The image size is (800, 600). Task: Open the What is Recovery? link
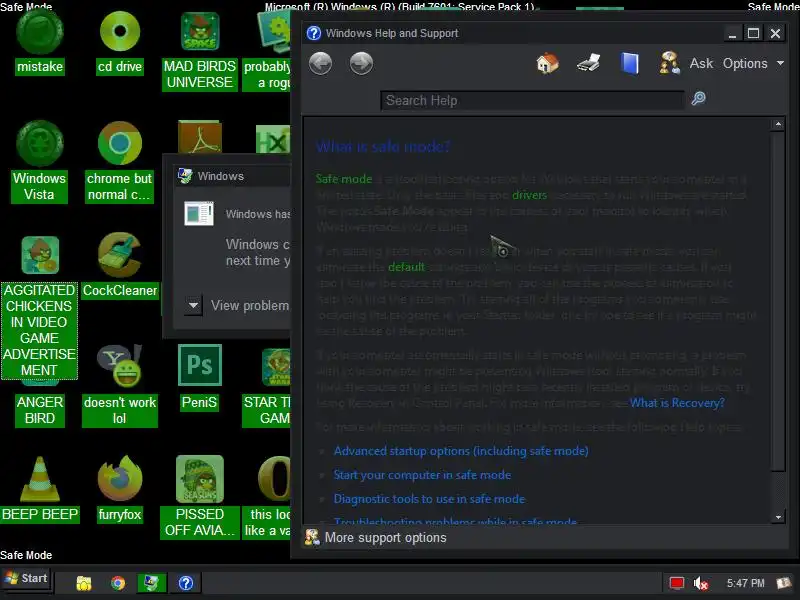(x=677, y=403)
